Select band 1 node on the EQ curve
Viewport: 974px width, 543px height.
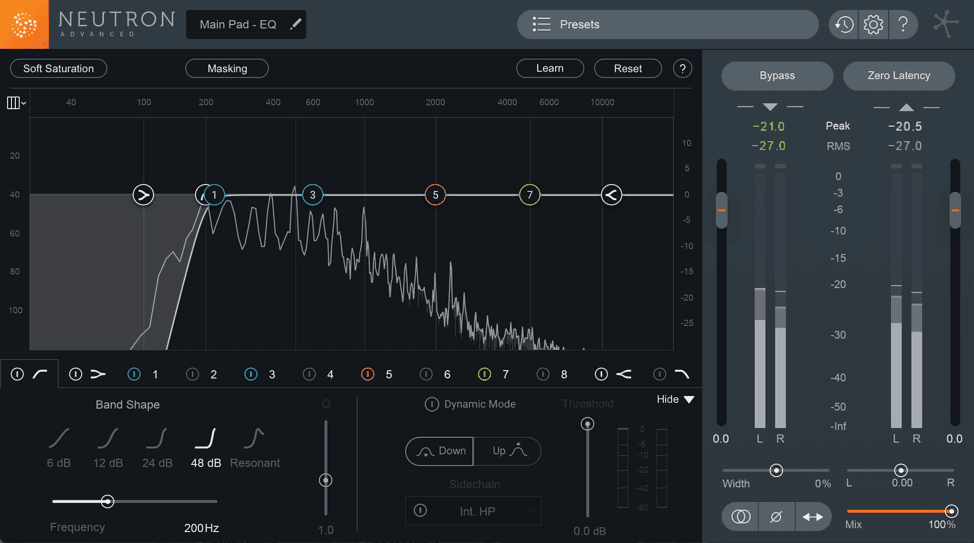tap(214, 195)
